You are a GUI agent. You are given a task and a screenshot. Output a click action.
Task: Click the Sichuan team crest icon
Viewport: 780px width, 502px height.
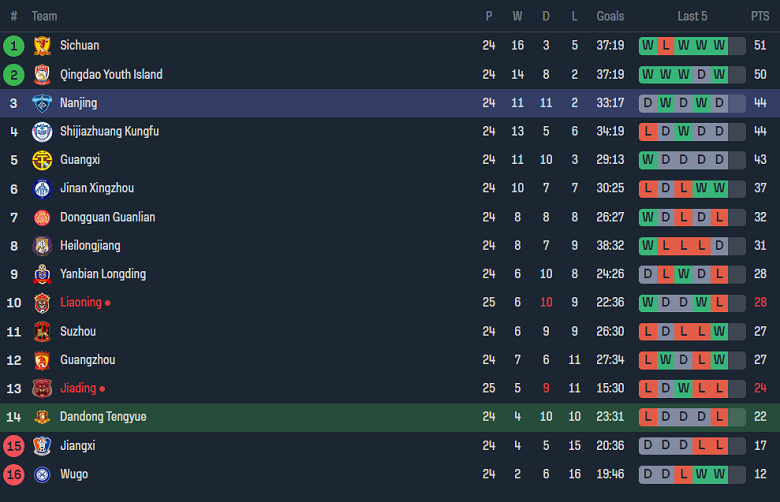coord(41,46)
